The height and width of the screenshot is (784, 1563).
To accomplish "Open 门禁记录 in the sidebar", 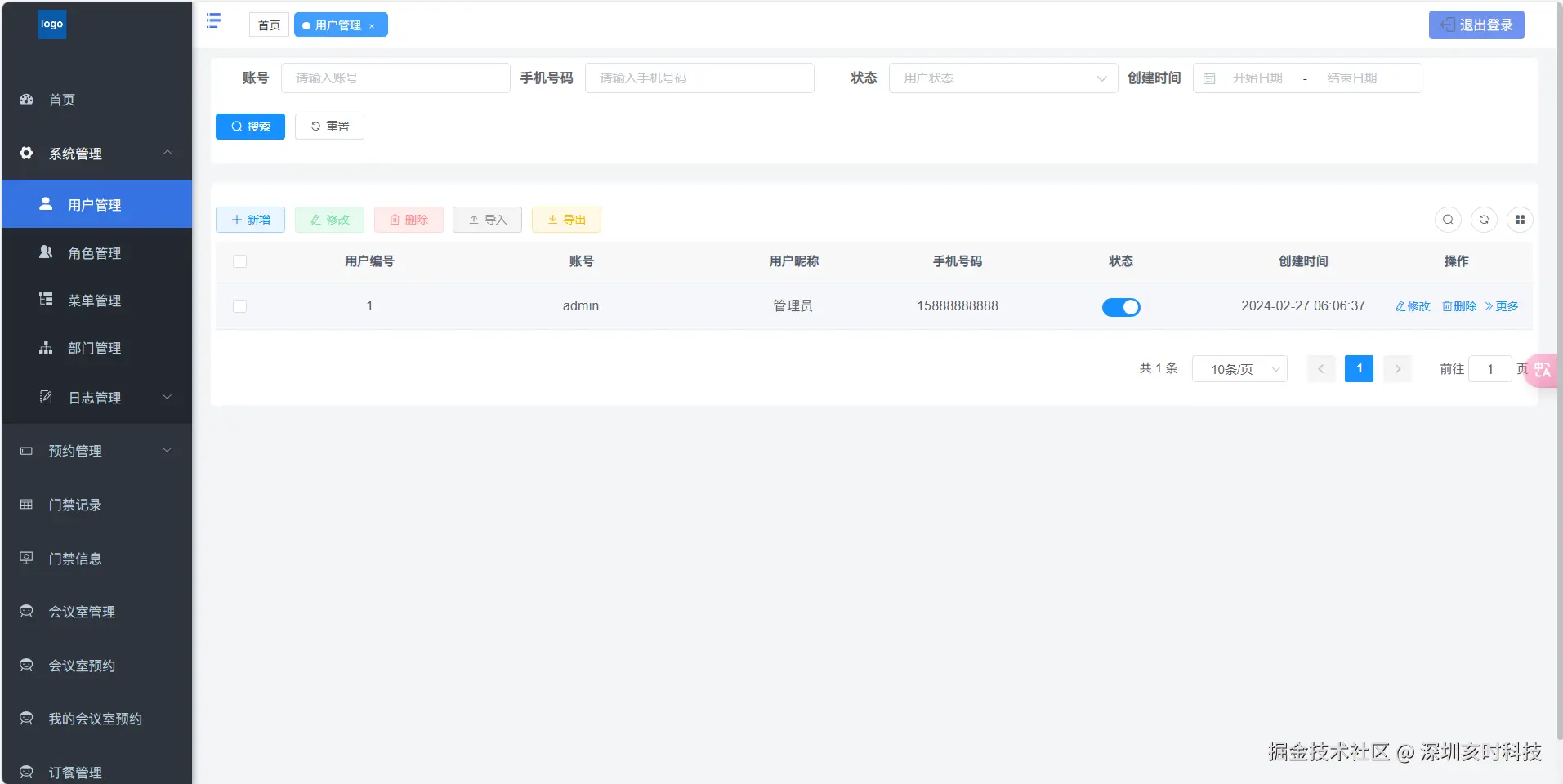I will (96, 505).
